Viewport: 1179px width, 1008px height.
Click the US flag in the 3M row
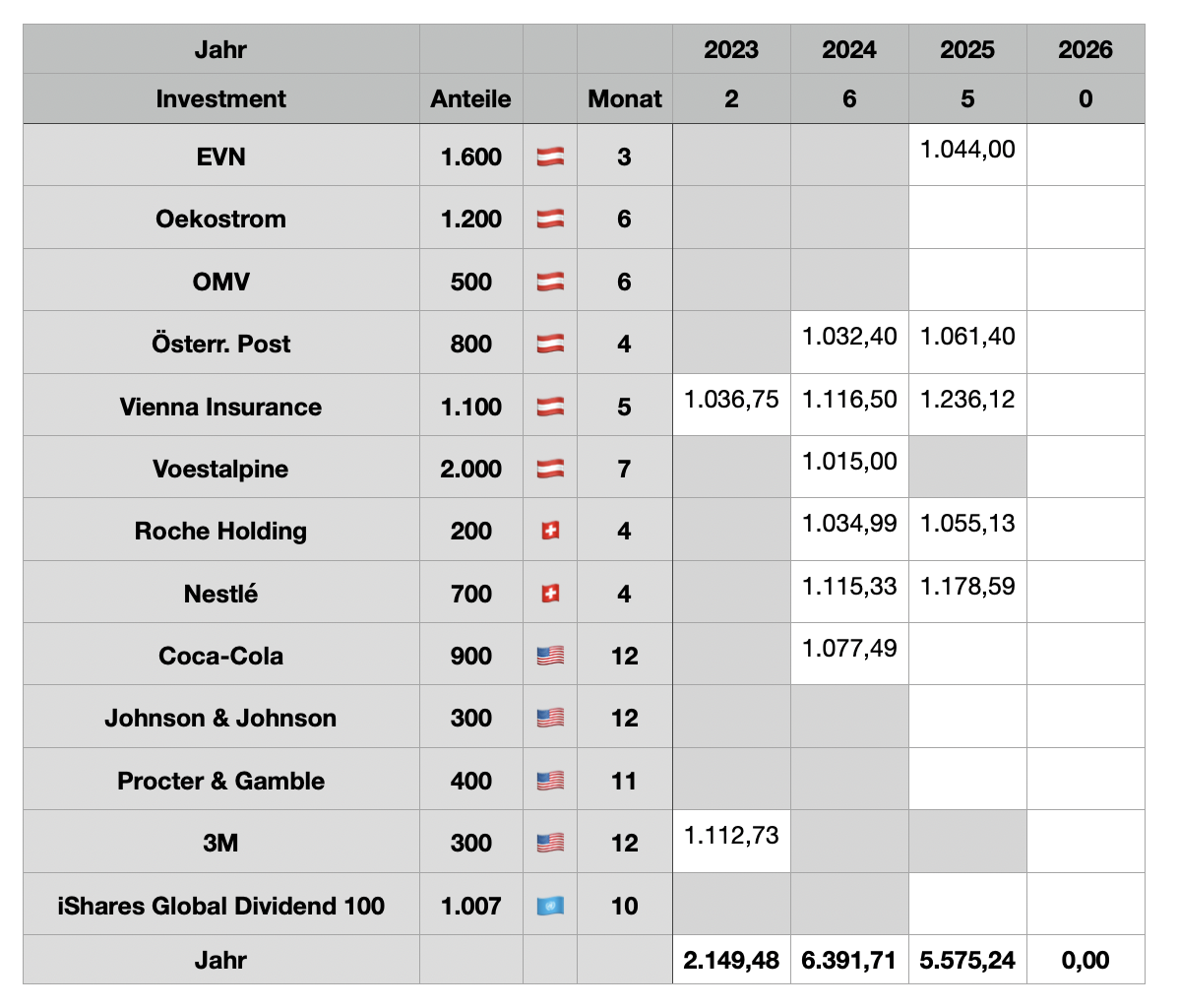(x=550, y=843)
